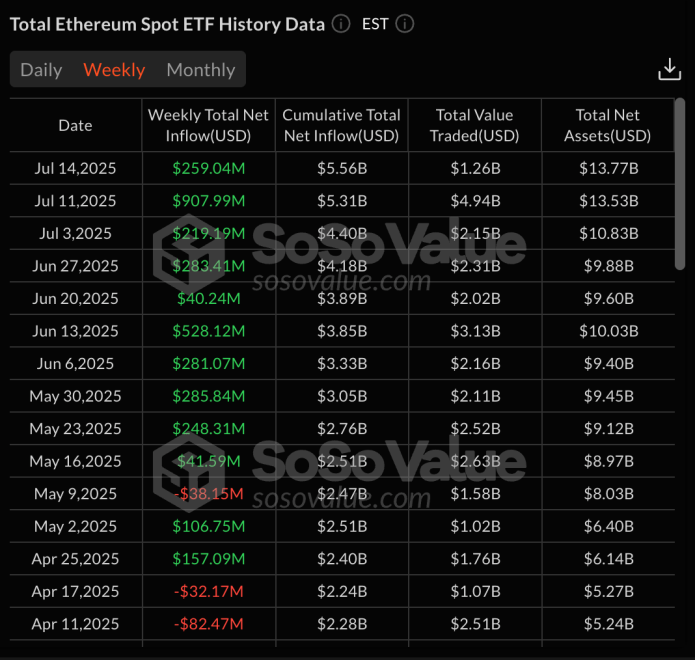Click the EST timezone label
The height and width of the screenshot is (660, 695).
point(375,24)
